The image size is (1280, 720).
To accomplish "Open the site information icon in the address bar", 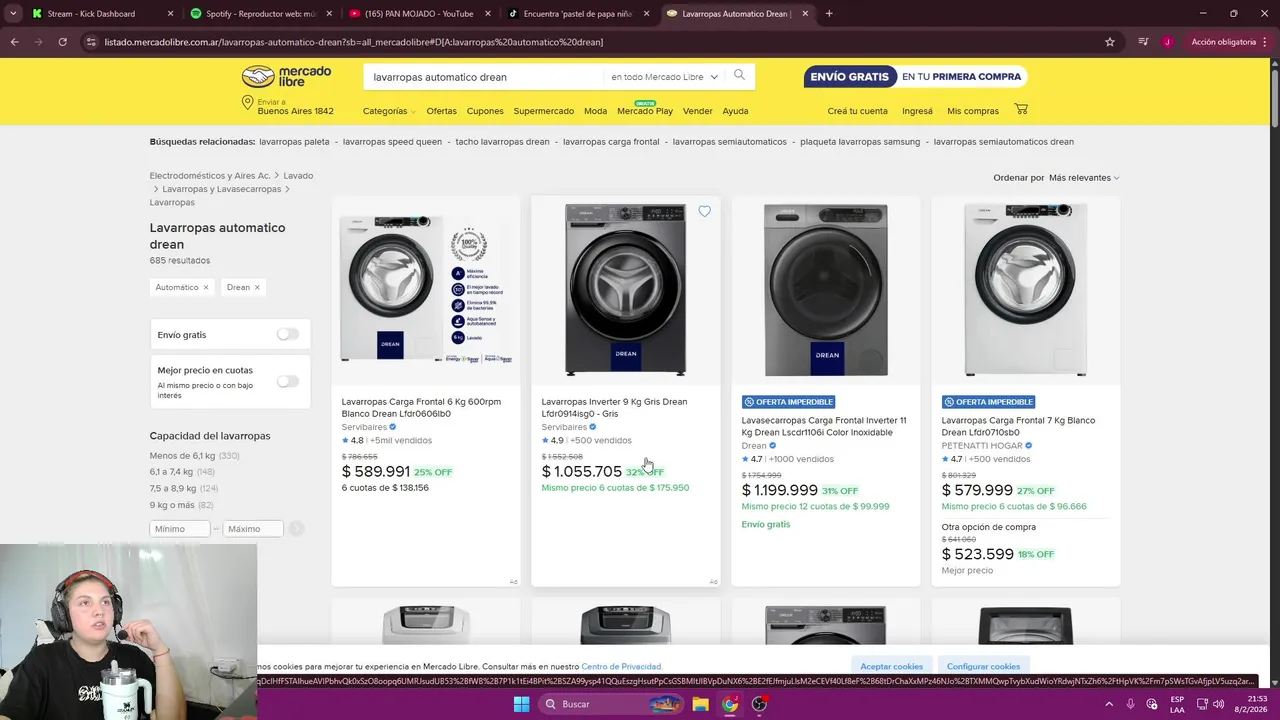I will (91, 42).
